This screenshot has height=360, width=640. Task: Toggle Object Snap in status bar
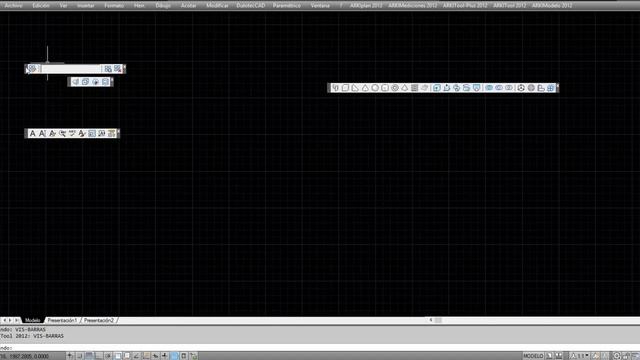coord(118,356)
